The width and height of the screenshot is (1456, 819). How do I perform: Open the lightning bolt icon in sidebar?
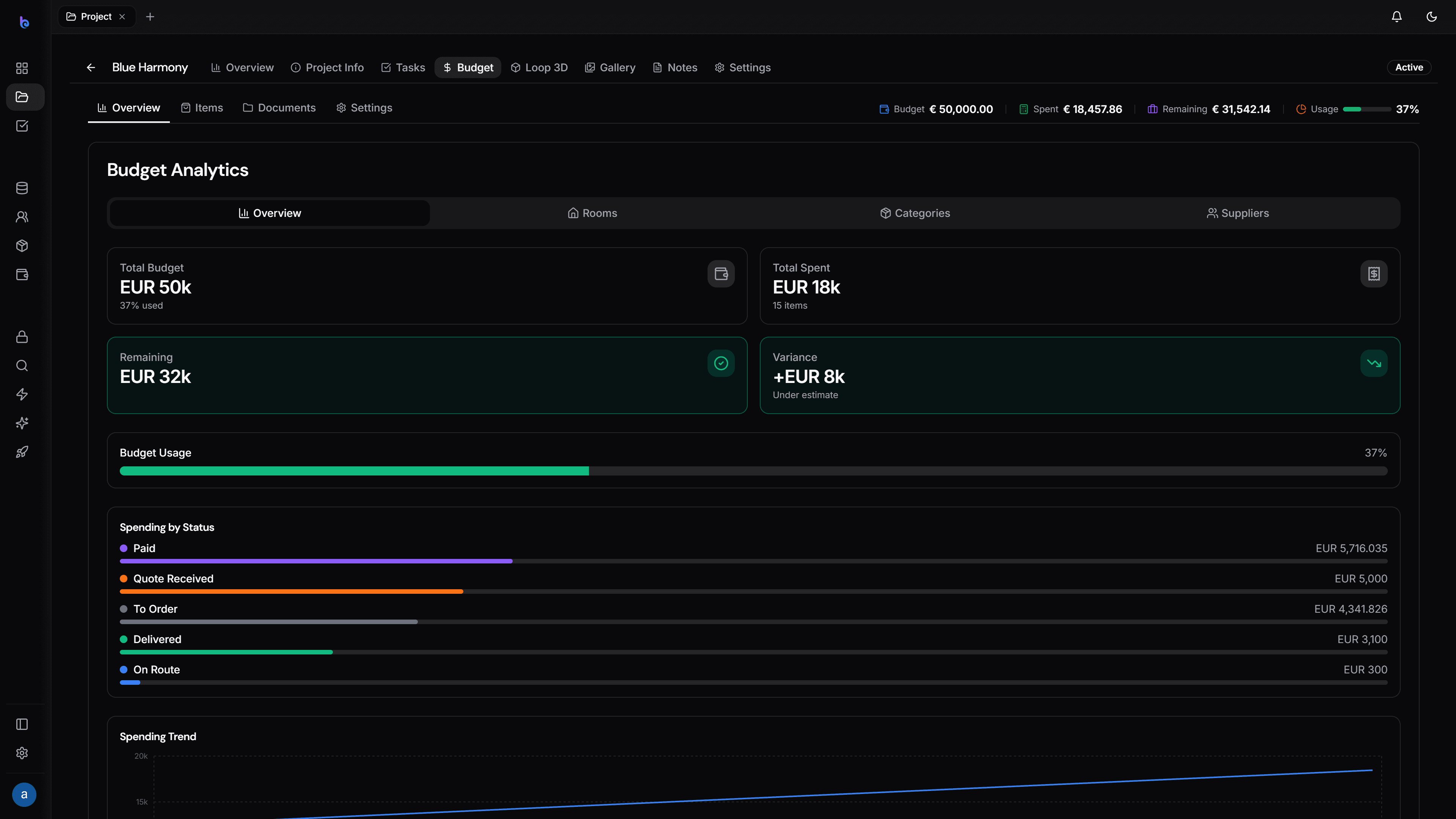click(22, 394)
